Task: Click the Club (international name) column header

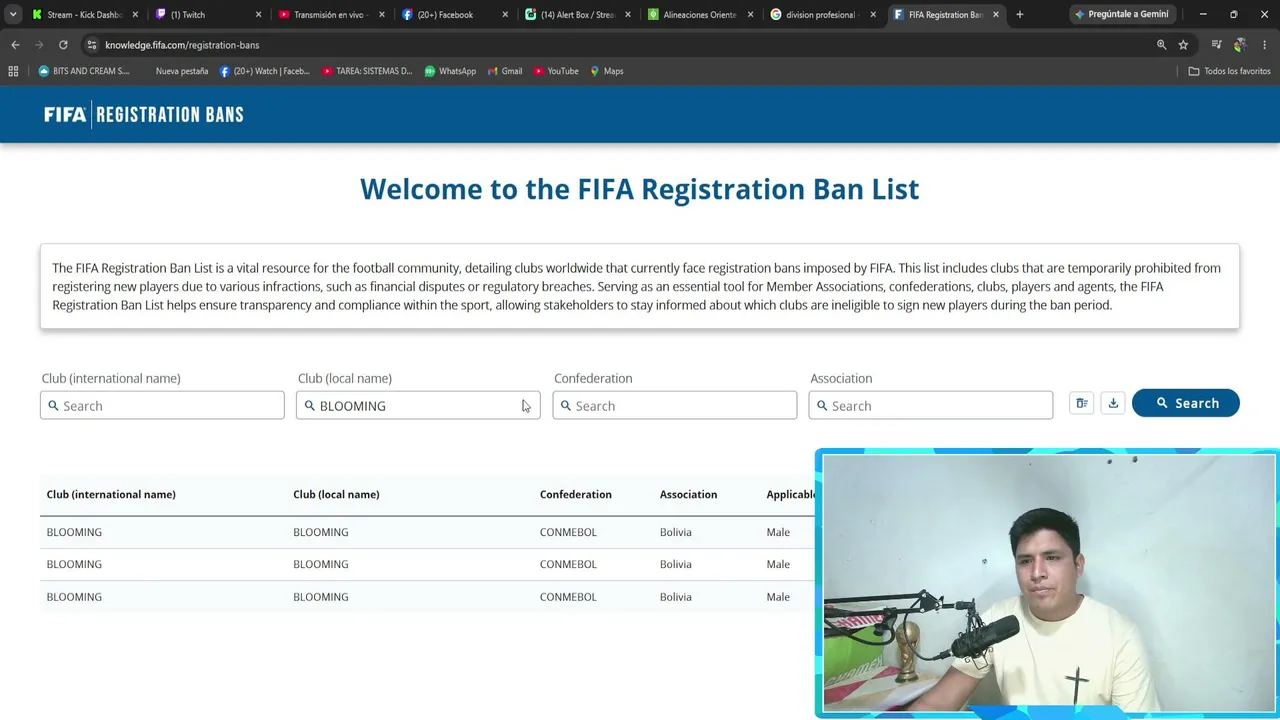Action: coord(111,494)
